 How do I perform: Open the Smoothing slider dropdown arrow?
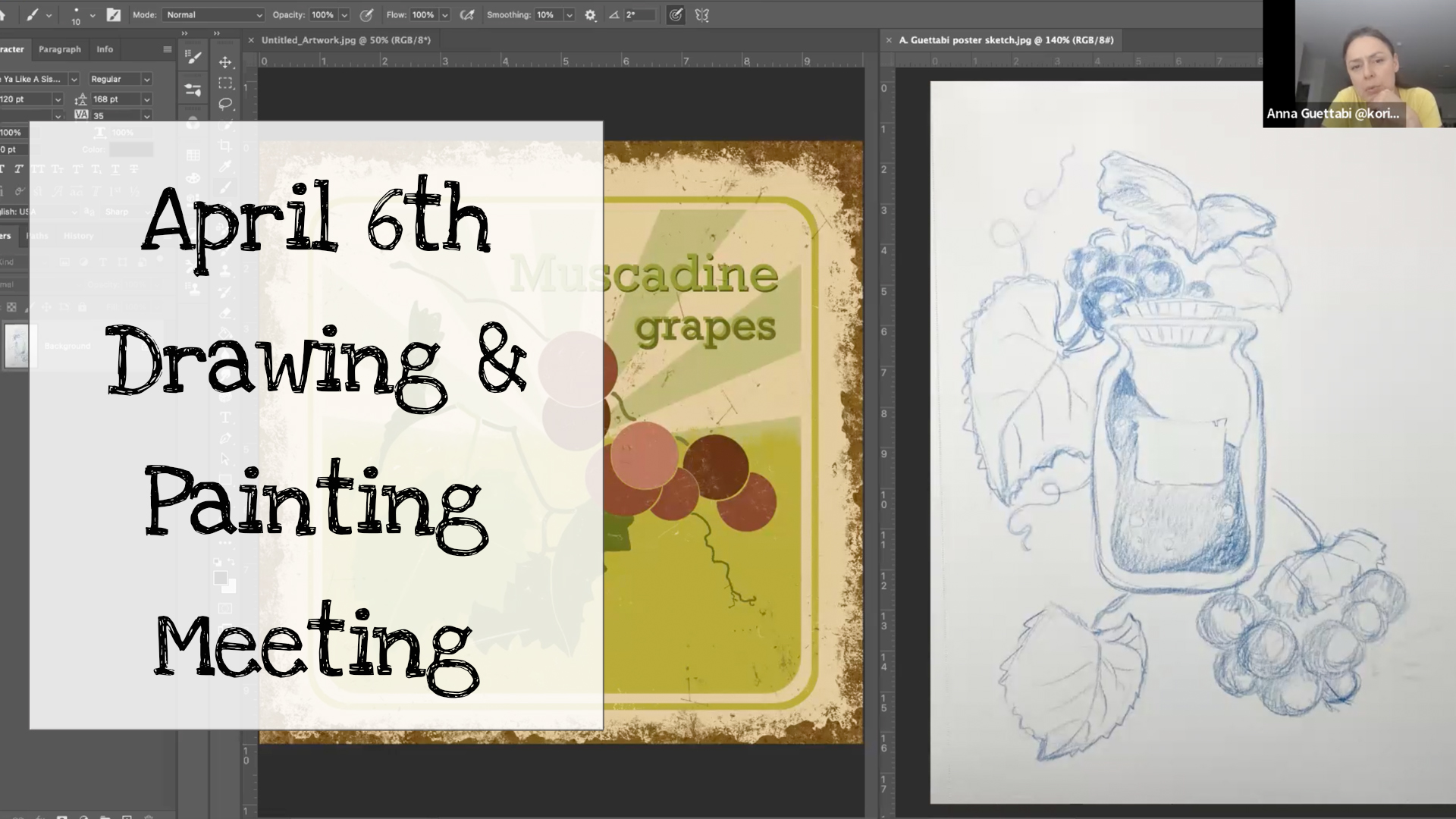[570, 14]
